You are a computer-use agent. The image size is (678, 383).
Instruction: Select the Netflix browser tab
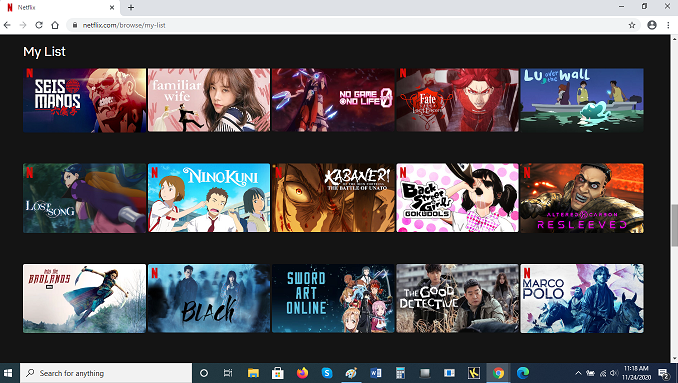pyautogui.click(x=61, y=7)
